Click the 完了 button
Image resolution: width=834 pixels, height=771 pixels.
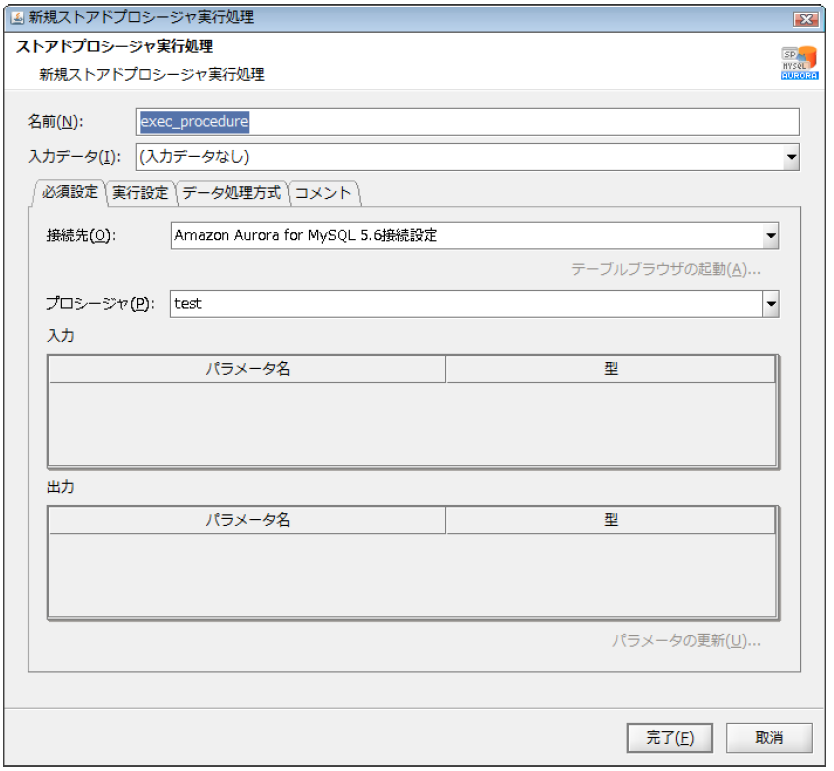(x=669, y=738)
